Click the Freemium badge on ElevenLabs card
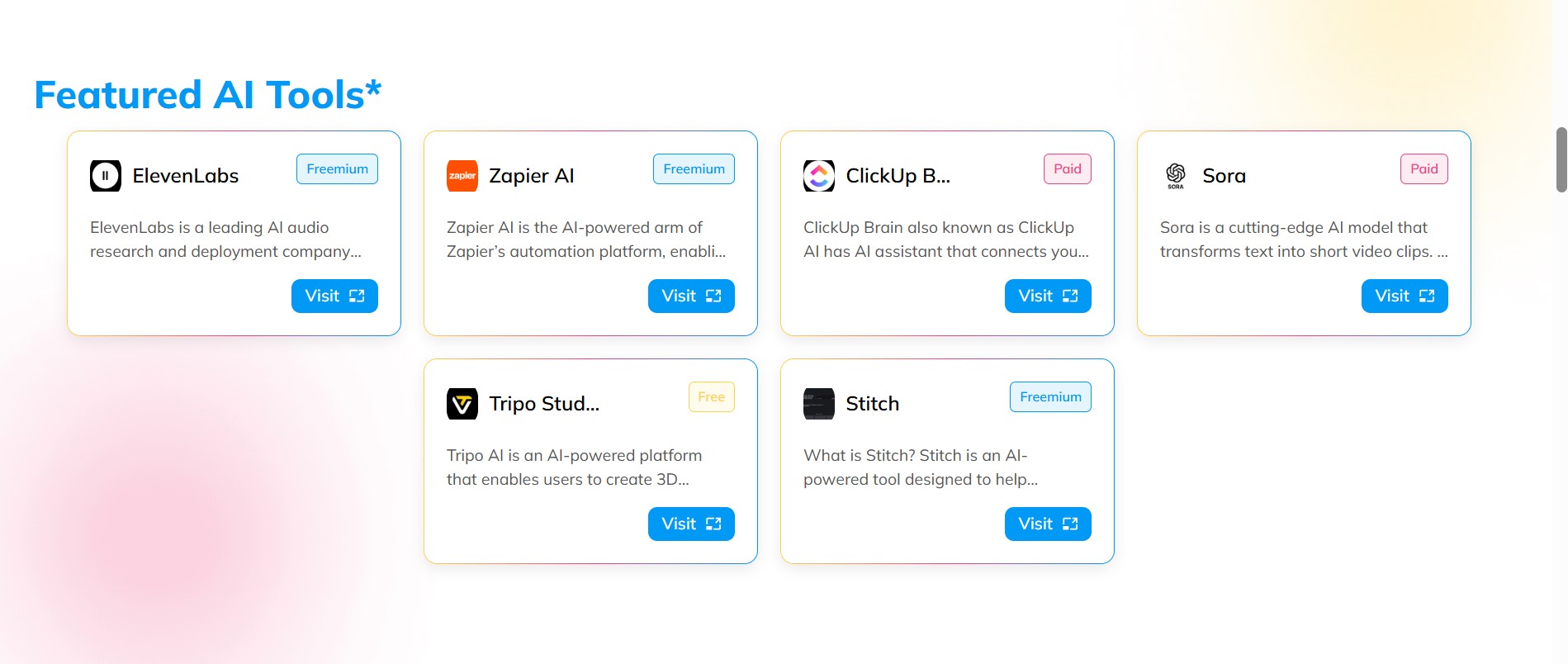This screenshot has width=1568, height=664. [337, 169]
